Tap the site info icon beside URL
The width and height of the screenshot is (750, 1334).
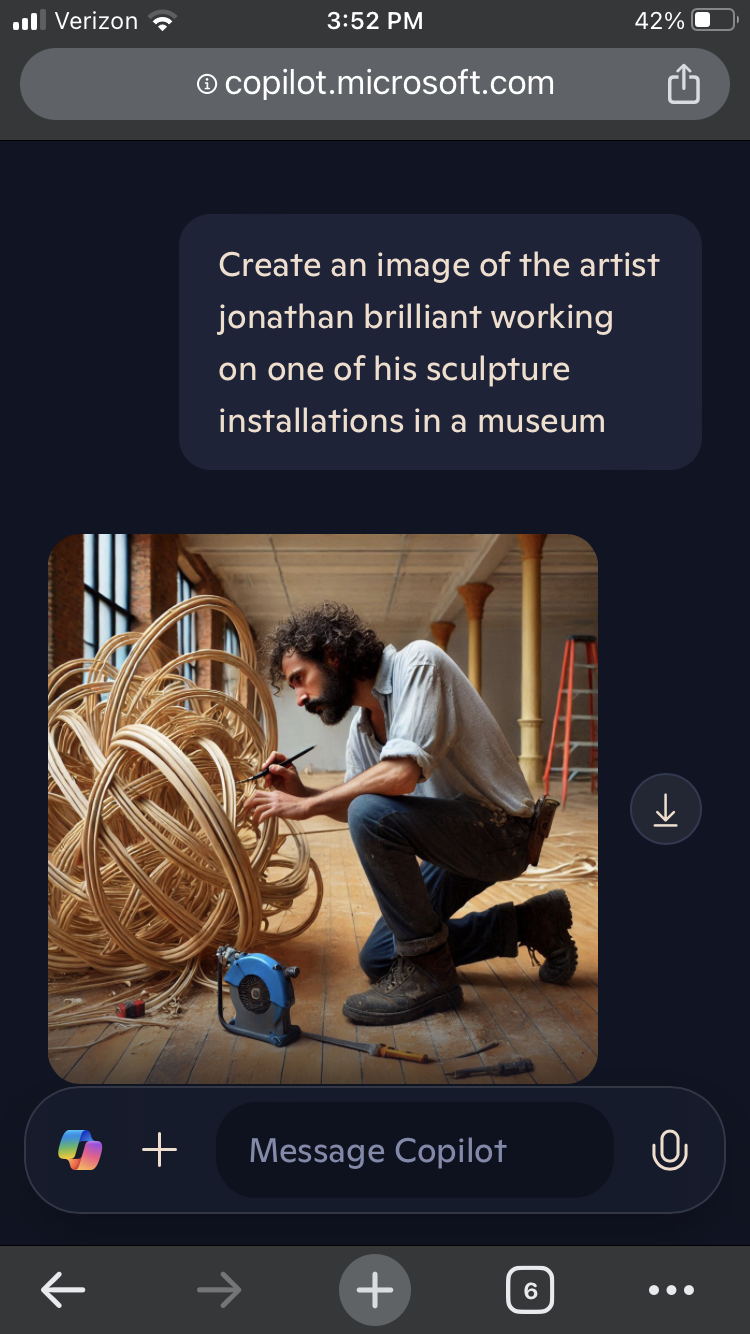[207, 85]
